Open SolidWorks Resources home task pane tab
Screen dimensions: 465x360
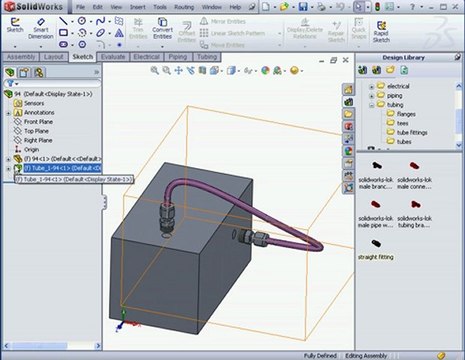pyautogui.click(x=348, y=89)
